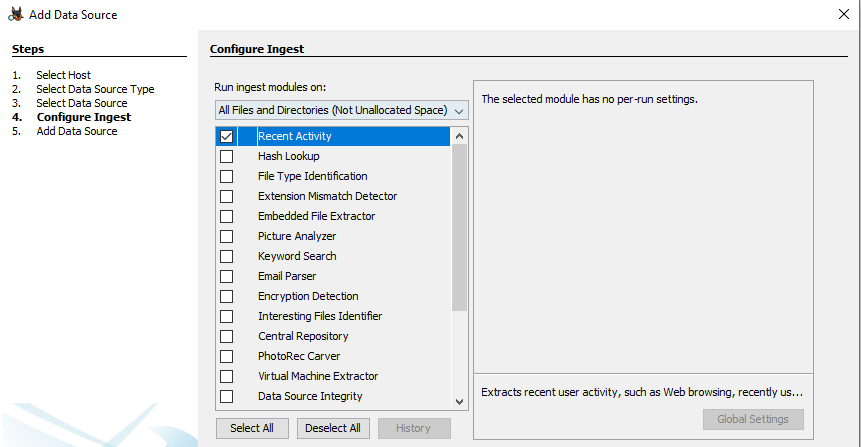Viewport: 861px width, 447px height.
Task: Choose the Data Source Integrity module
Action: [310, 396]
